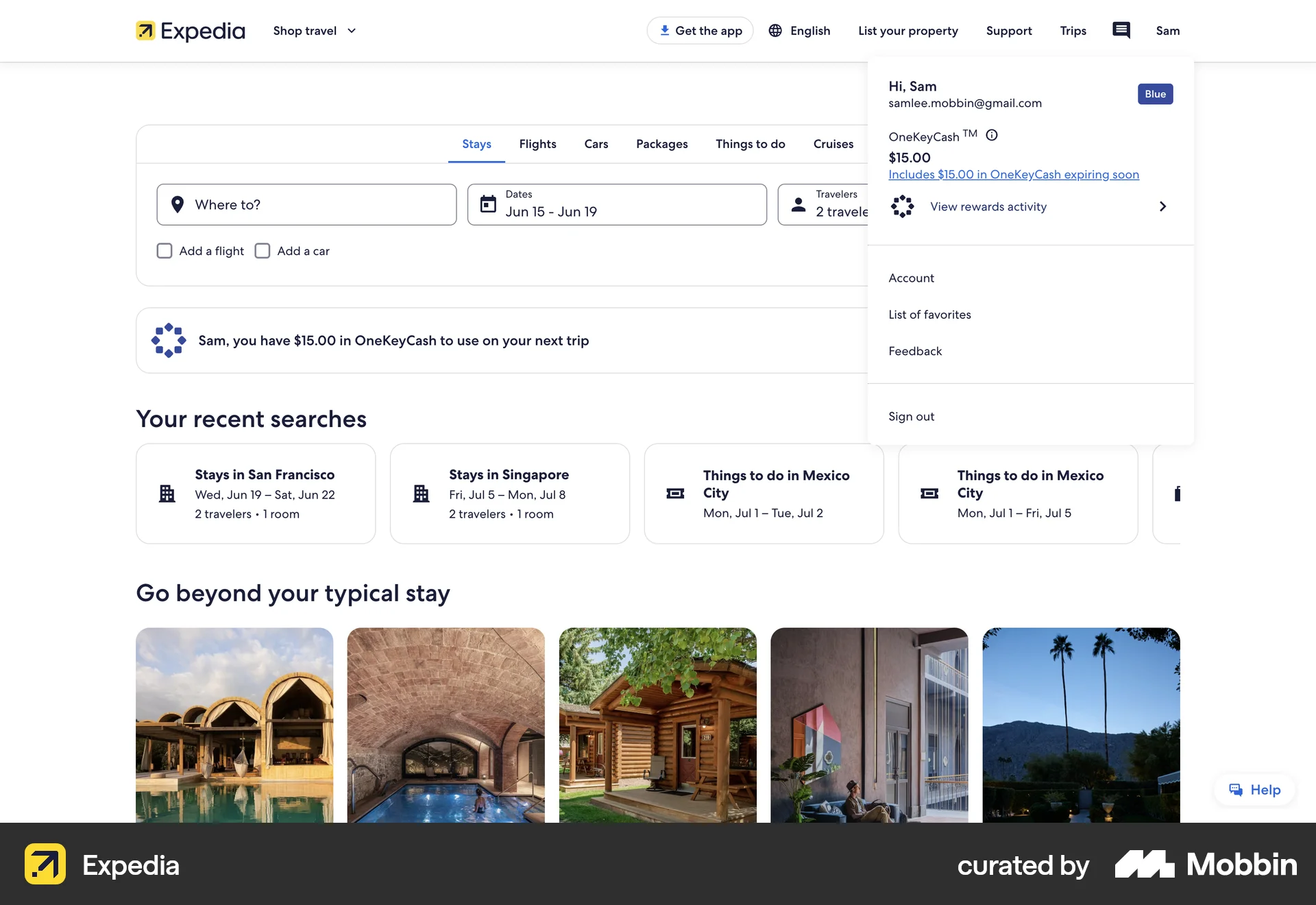The height and width of the screenshot is (905, 1316).
Task: Open the messages chat icon near Trips
Action: [x=1121, y=30]
